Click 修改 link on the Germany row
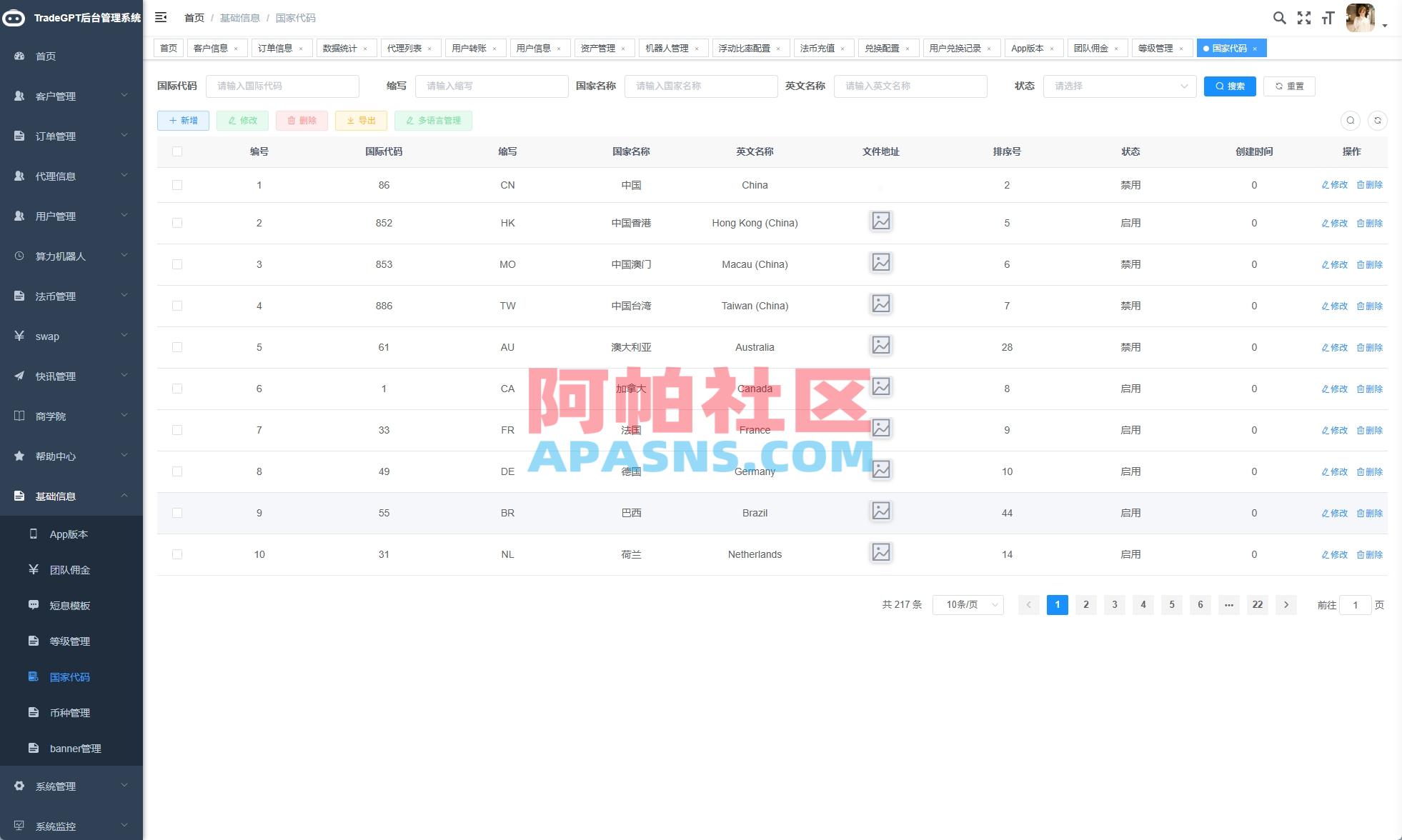This screenshot has height=840, width=1402. [1333, 471]
